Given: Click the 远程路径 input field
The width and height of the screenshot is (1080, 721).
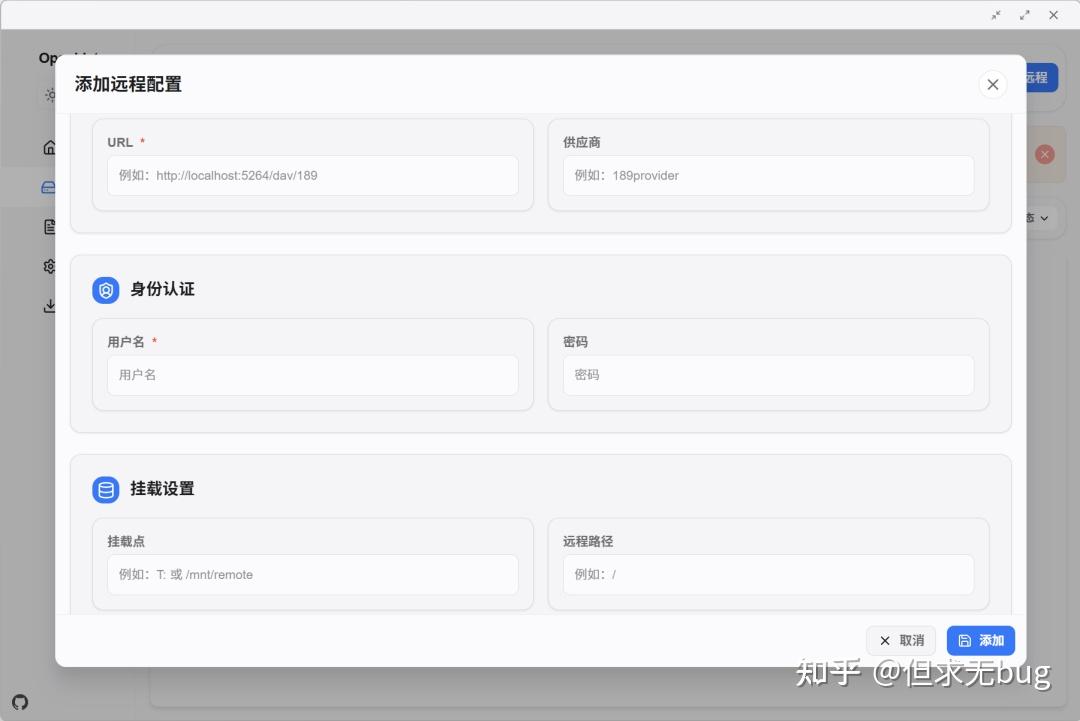Looking at the screenshot, I should coord(768,574).
